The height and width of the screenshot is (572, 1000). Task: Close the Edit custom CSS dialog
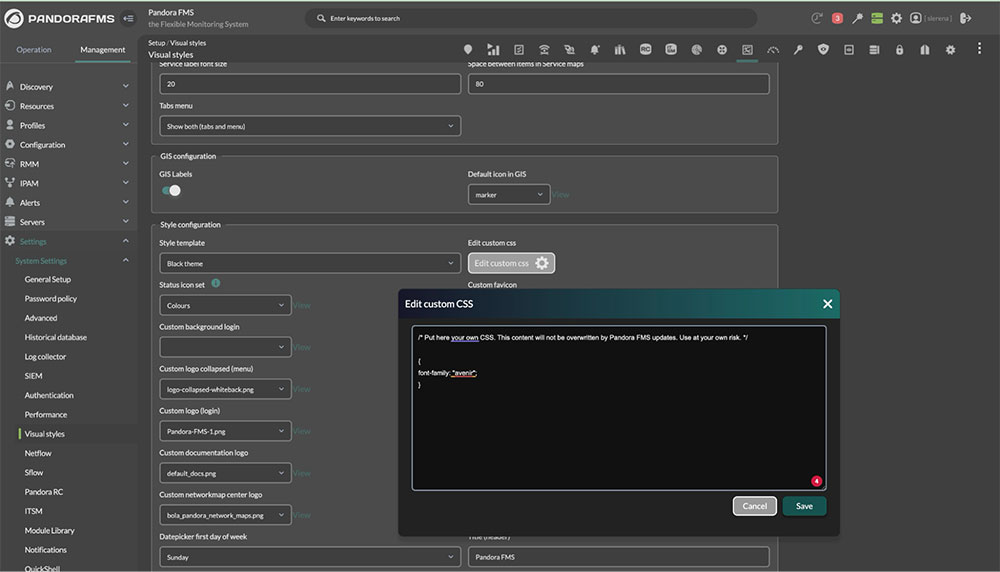coord(827,304)
